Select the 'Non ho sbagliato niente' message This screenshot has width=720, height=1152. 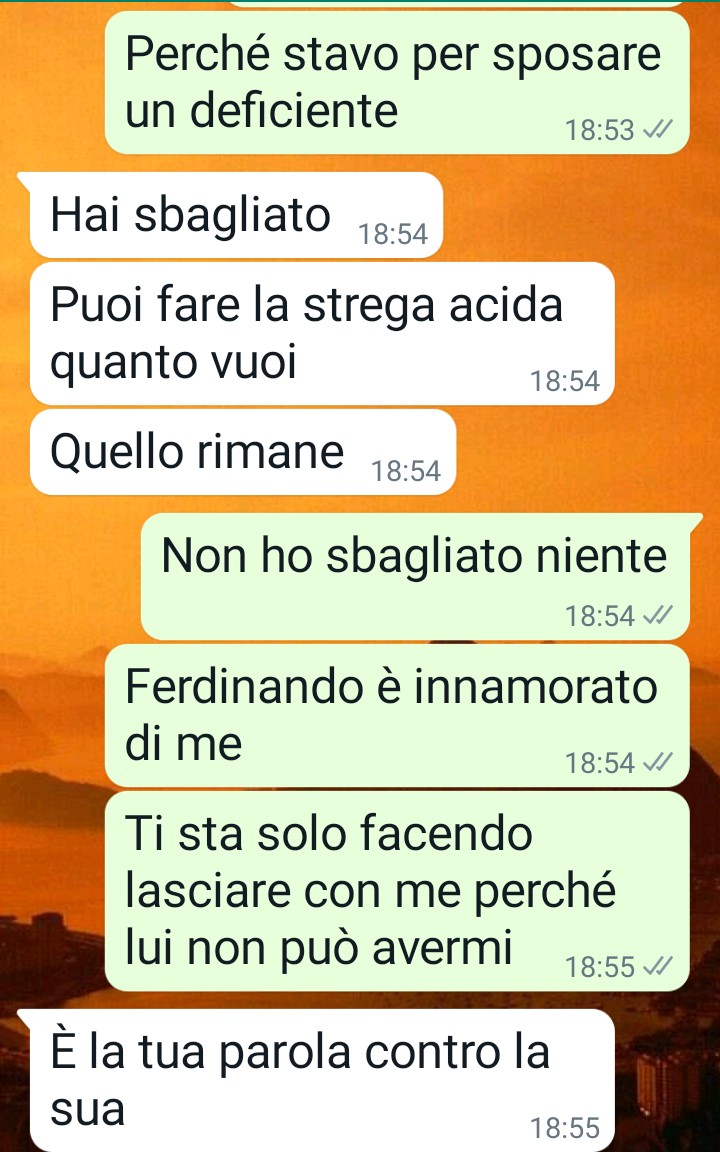[x=415, y=577]
